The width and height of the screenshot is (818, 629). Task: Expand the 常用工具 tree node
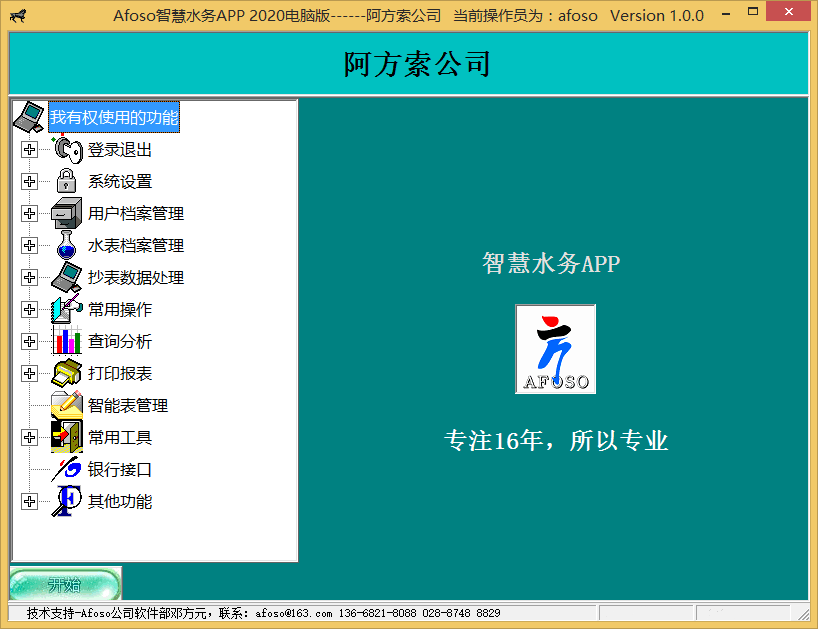[29, 437]
